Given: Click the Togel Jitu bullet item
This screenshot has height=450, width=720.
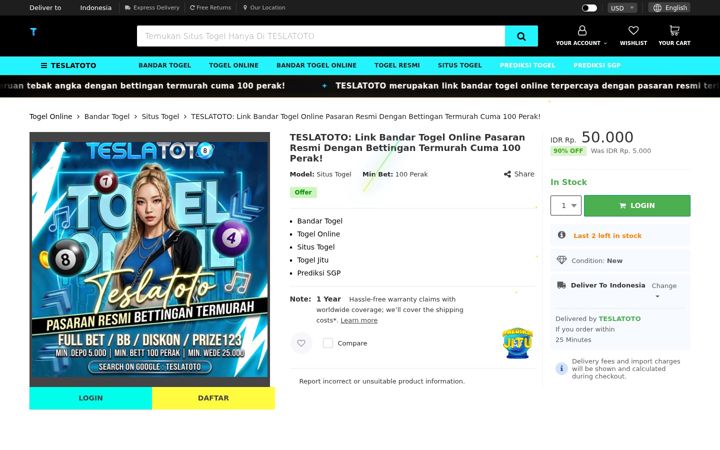Looking at the screenshot, I should point(313,260).
